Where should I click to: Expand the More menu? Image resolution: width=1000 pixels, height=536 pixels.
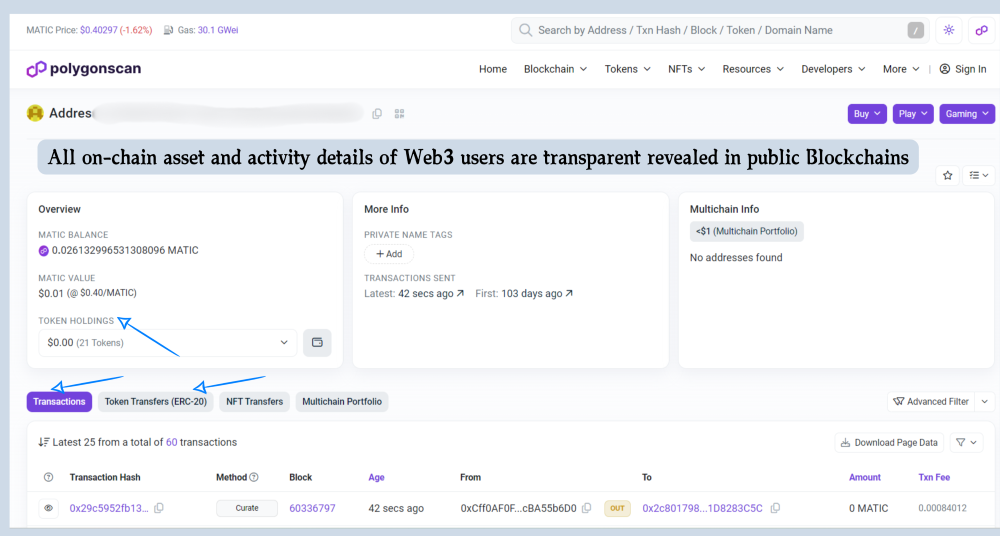901,69
